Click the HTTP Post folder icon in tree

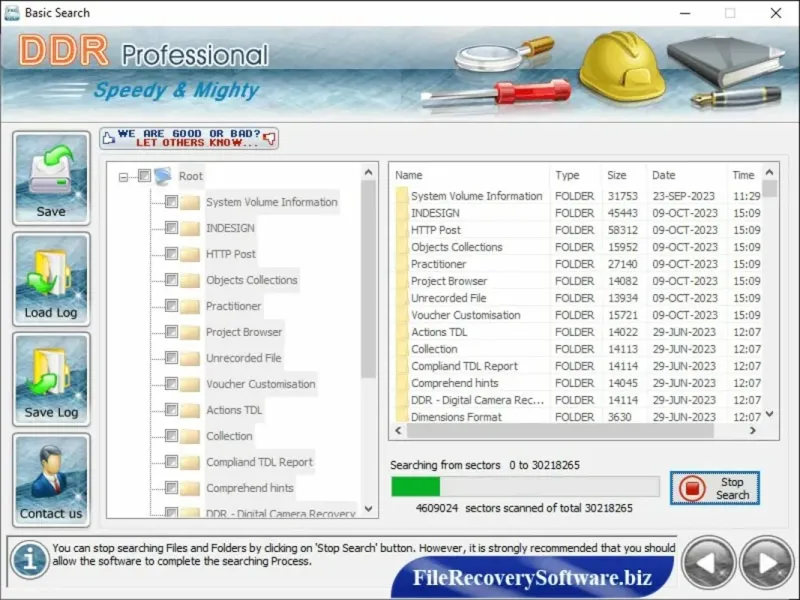tap(190, 254)
